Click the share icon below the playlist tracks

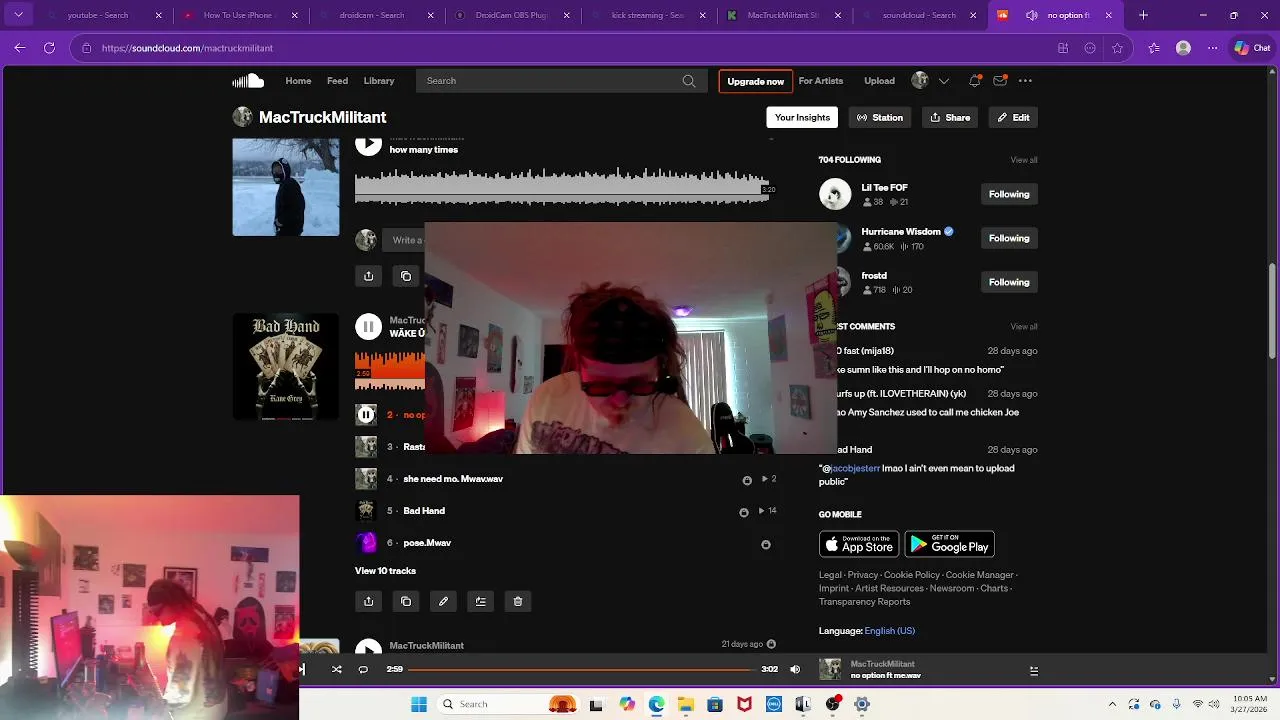368,601
